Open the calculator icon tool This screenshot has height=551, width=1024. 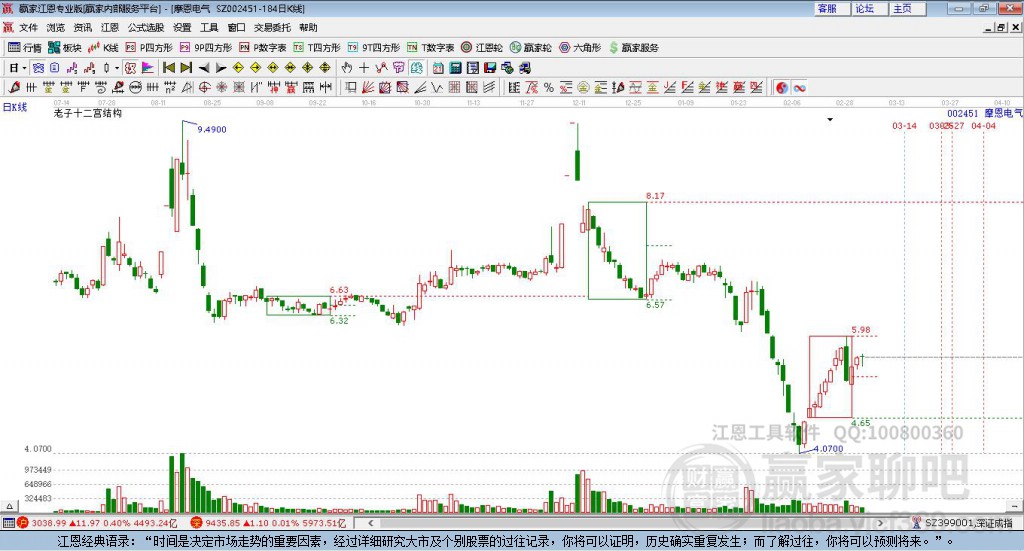coord(455,68)
